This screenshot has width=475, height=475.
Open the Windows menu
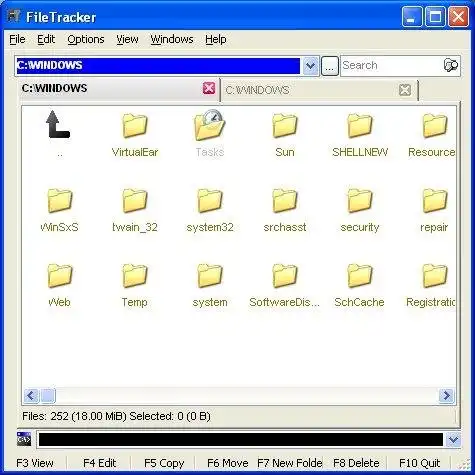tap(172, 39)
